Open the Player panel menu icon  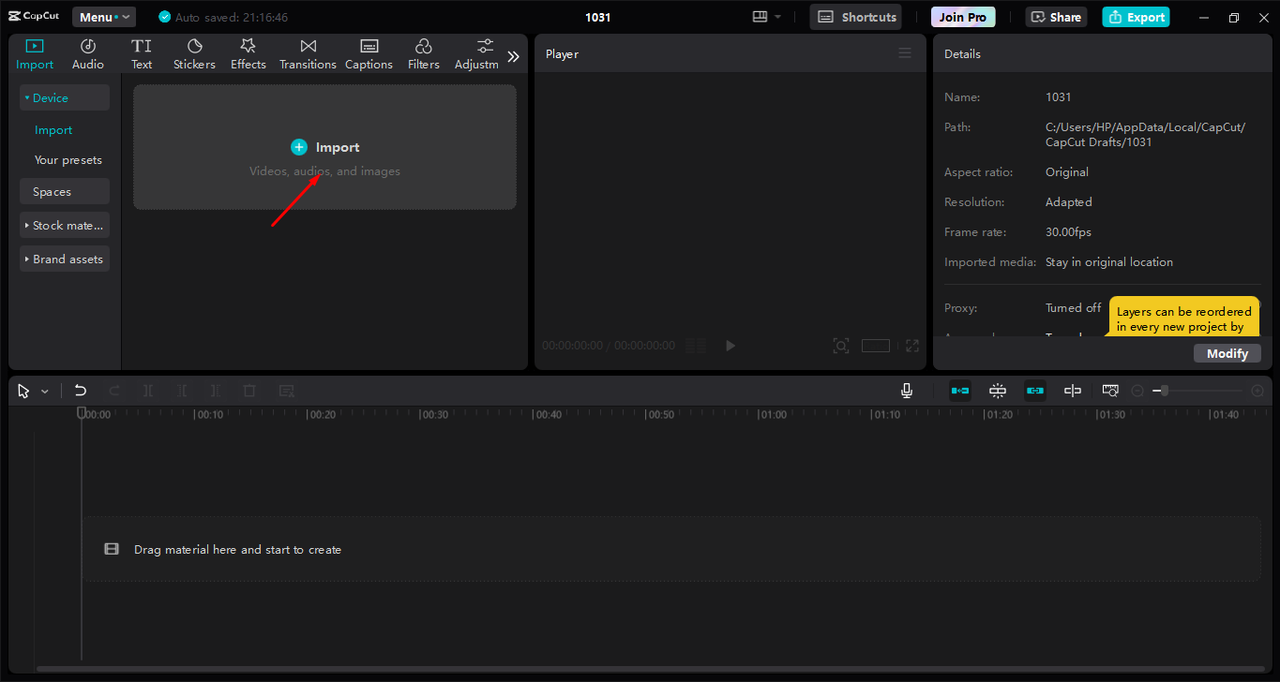[905, 54]
